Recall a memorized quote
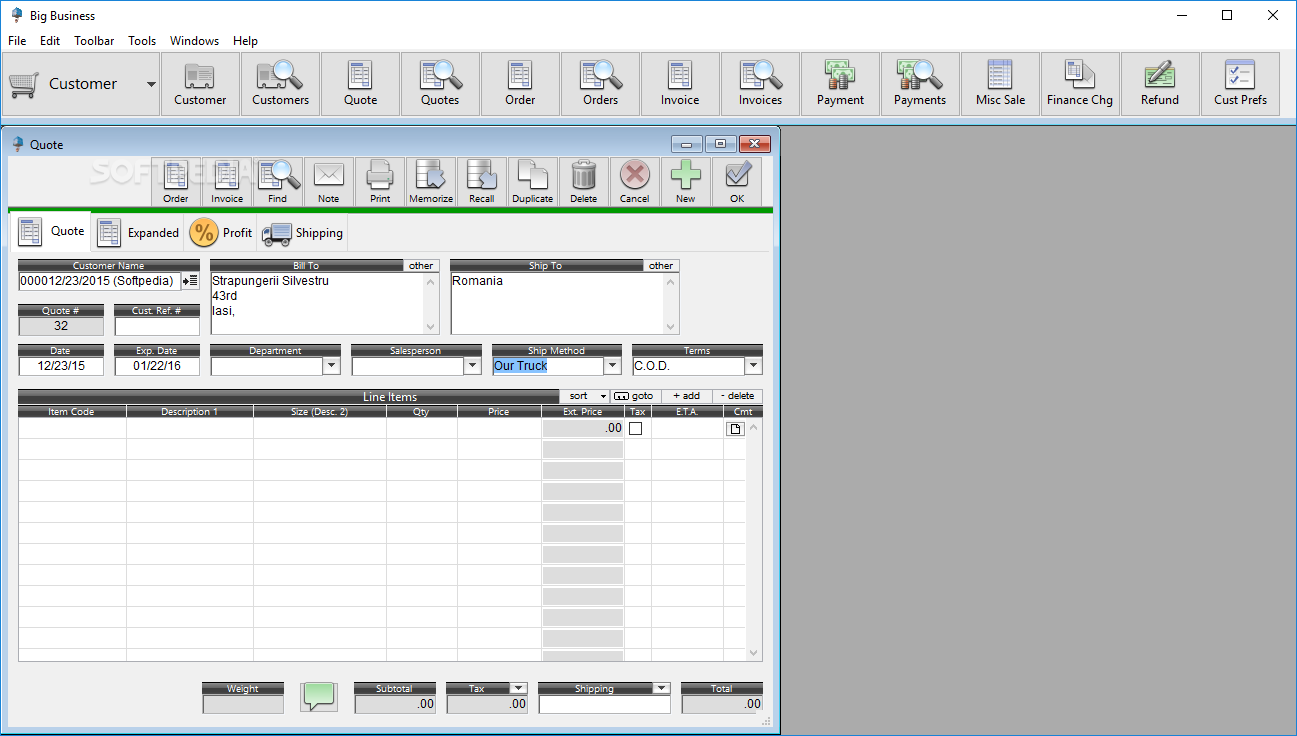Screen dimensions: 1297x736 coord(482,182)
